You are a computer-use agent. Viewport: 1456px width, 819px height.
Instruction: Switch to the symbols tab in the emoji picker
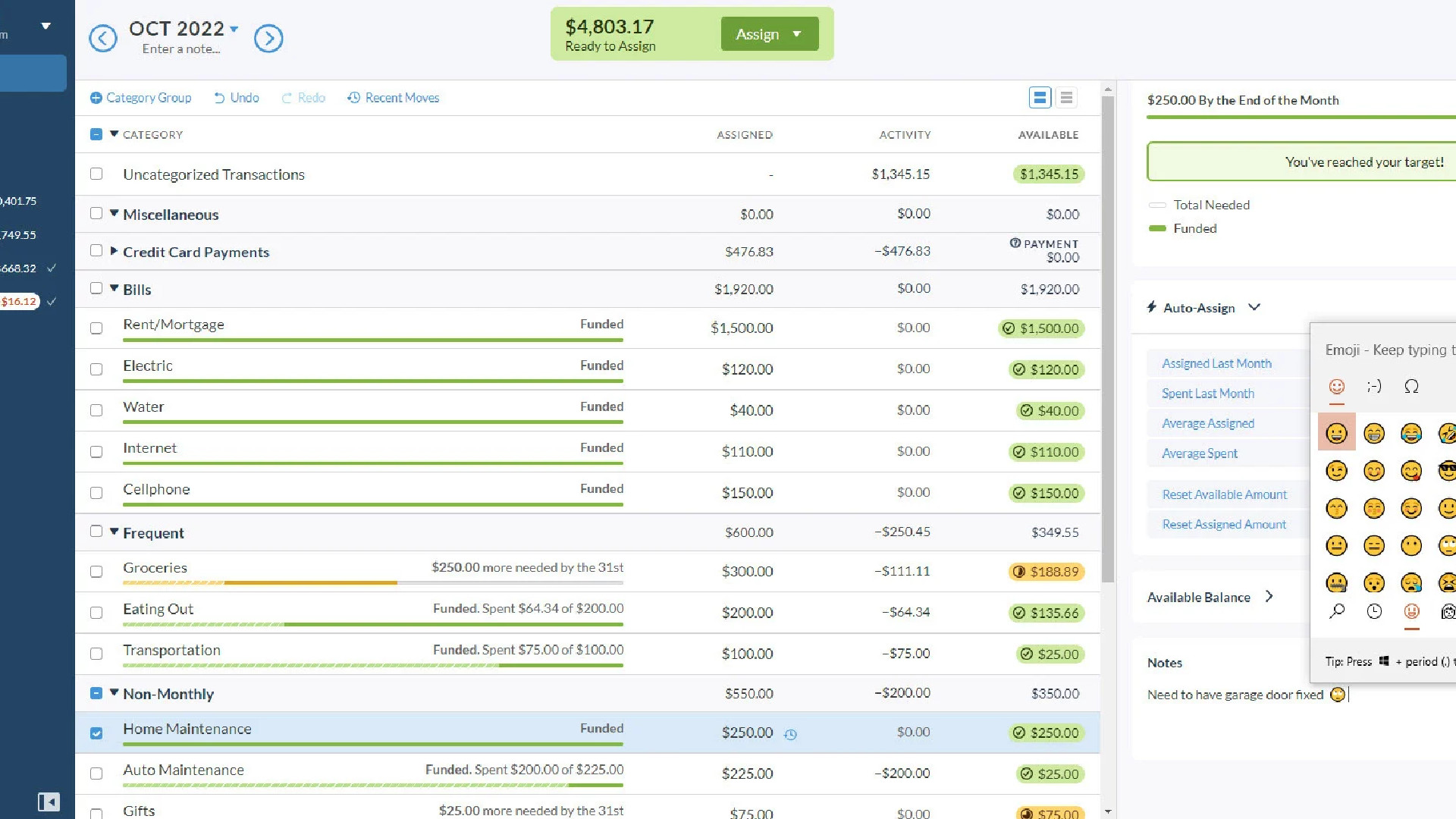(x=1412, y=386)
